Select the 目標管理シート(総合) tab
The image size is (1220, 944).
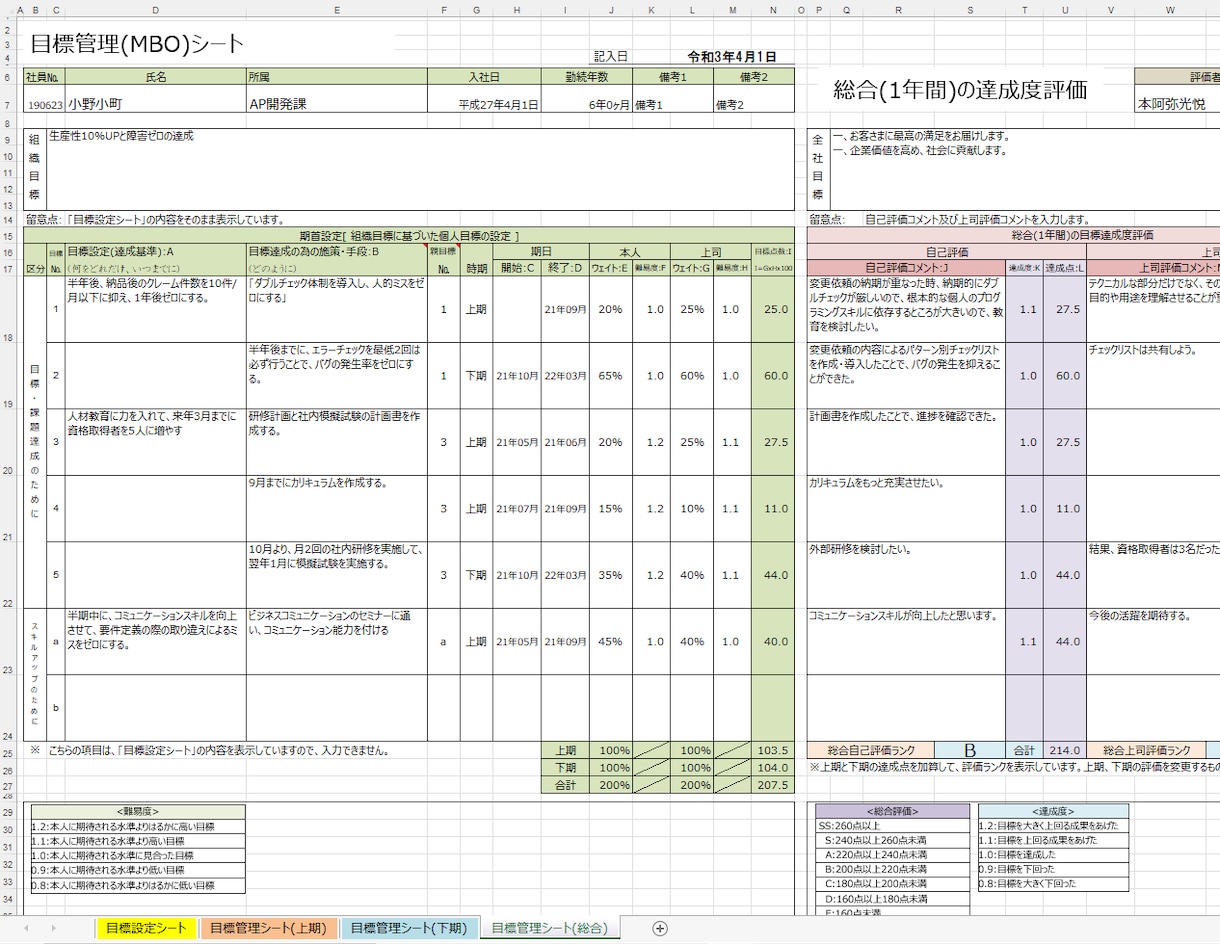pyautogui.click(x=549, y=928)
